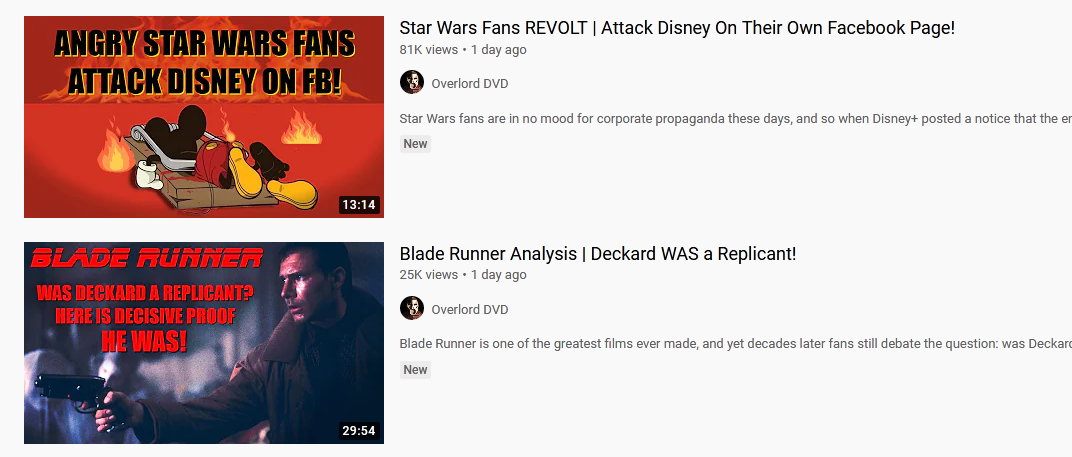The width and height of the screenshot is (1072, 457).
Task: Click Overlord DVD avatar under Blade Runner video
Action: pos(412,308)
